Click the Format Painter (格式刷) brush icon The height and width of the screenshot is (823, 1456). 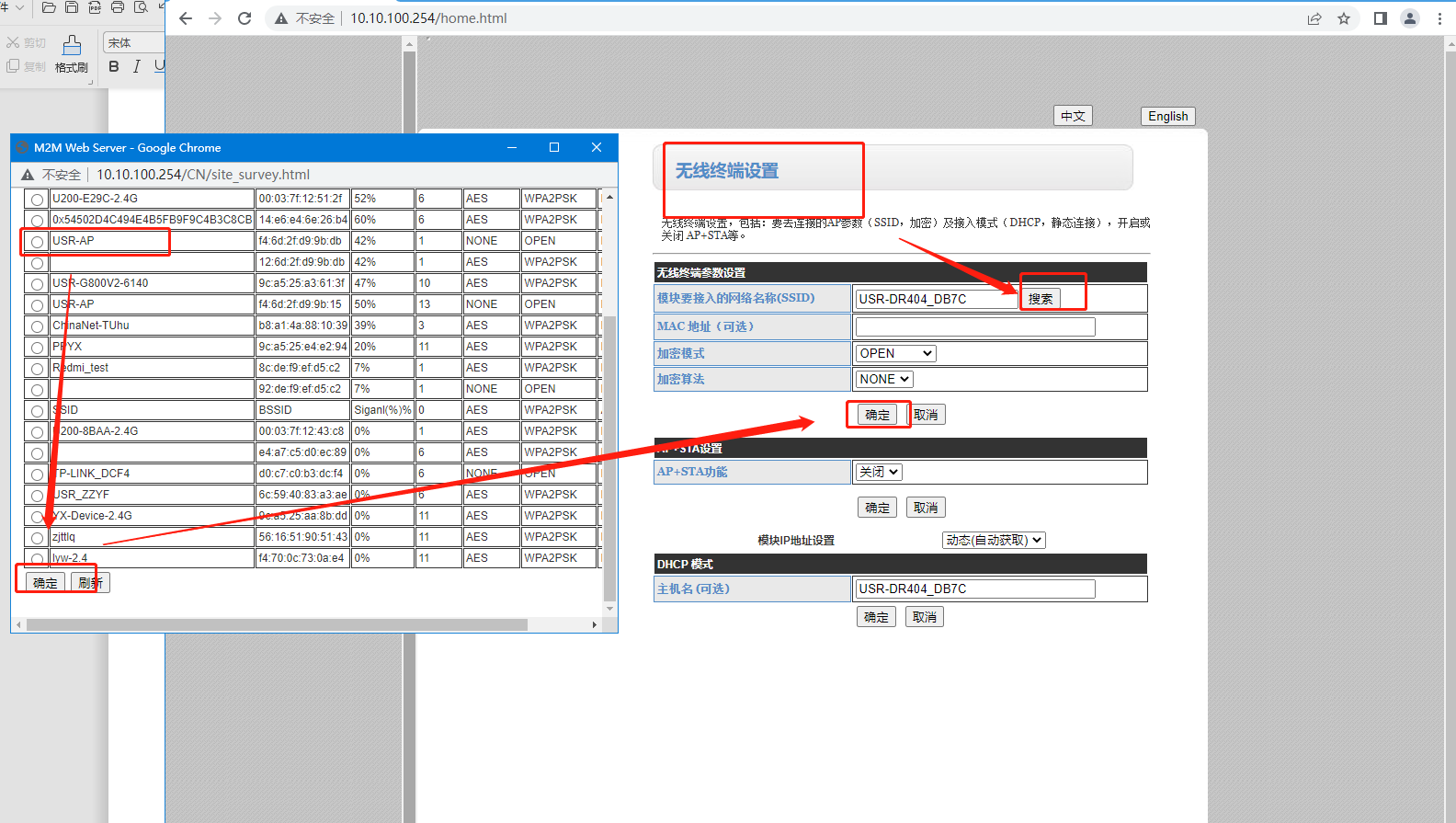(72, 46)
